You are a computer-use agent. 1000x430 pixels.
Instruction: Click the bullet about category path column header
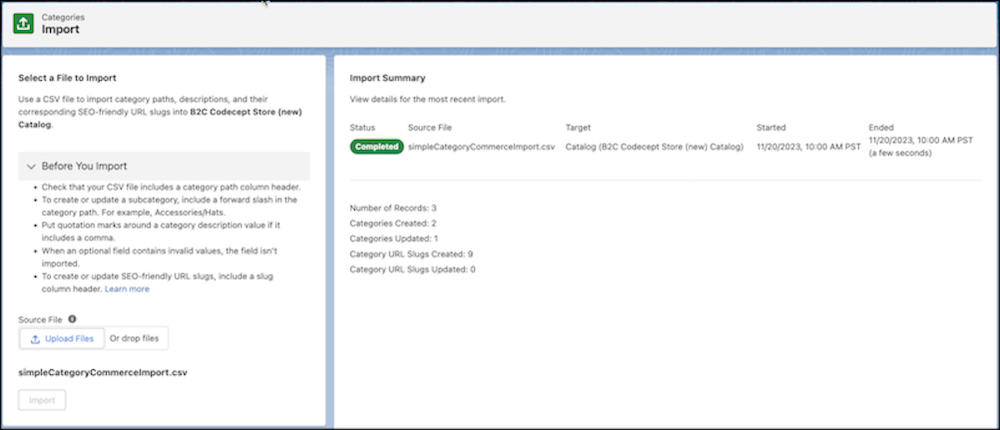[171, 188]
